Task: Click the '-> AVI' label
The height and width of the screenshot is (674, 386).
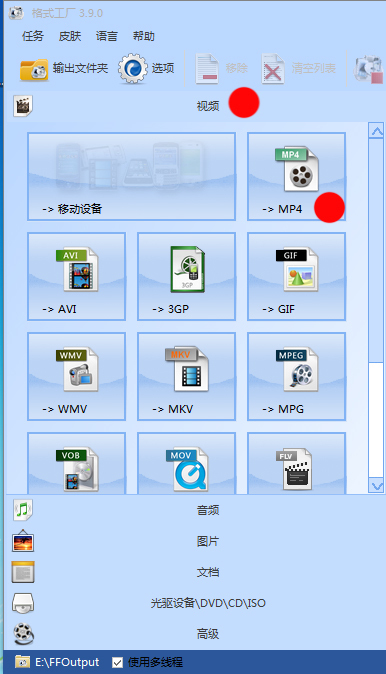Action: [x=59, y=309]
